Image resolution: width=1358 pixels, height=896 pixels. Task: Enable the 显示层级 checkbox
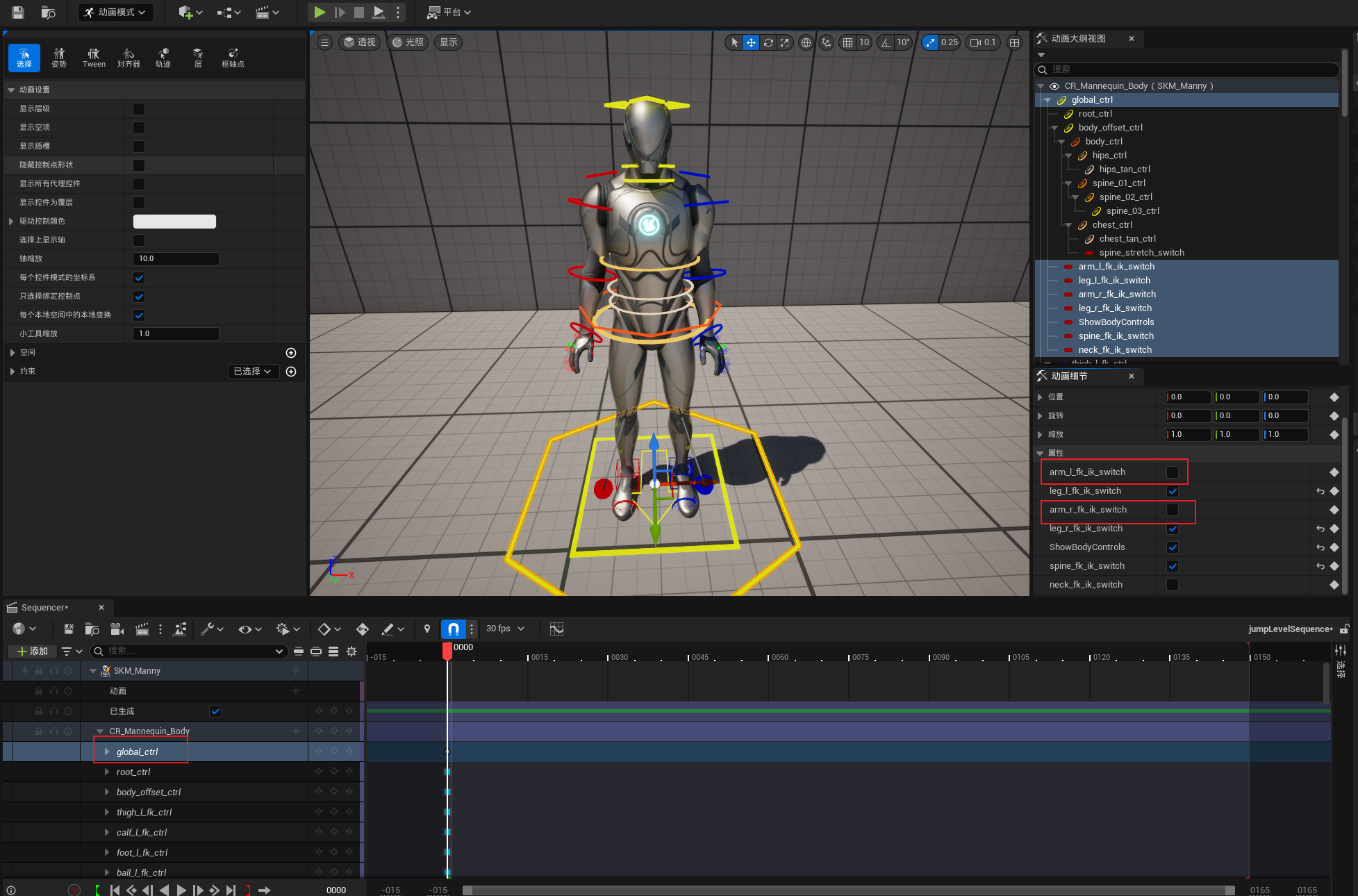click(139, 109)
